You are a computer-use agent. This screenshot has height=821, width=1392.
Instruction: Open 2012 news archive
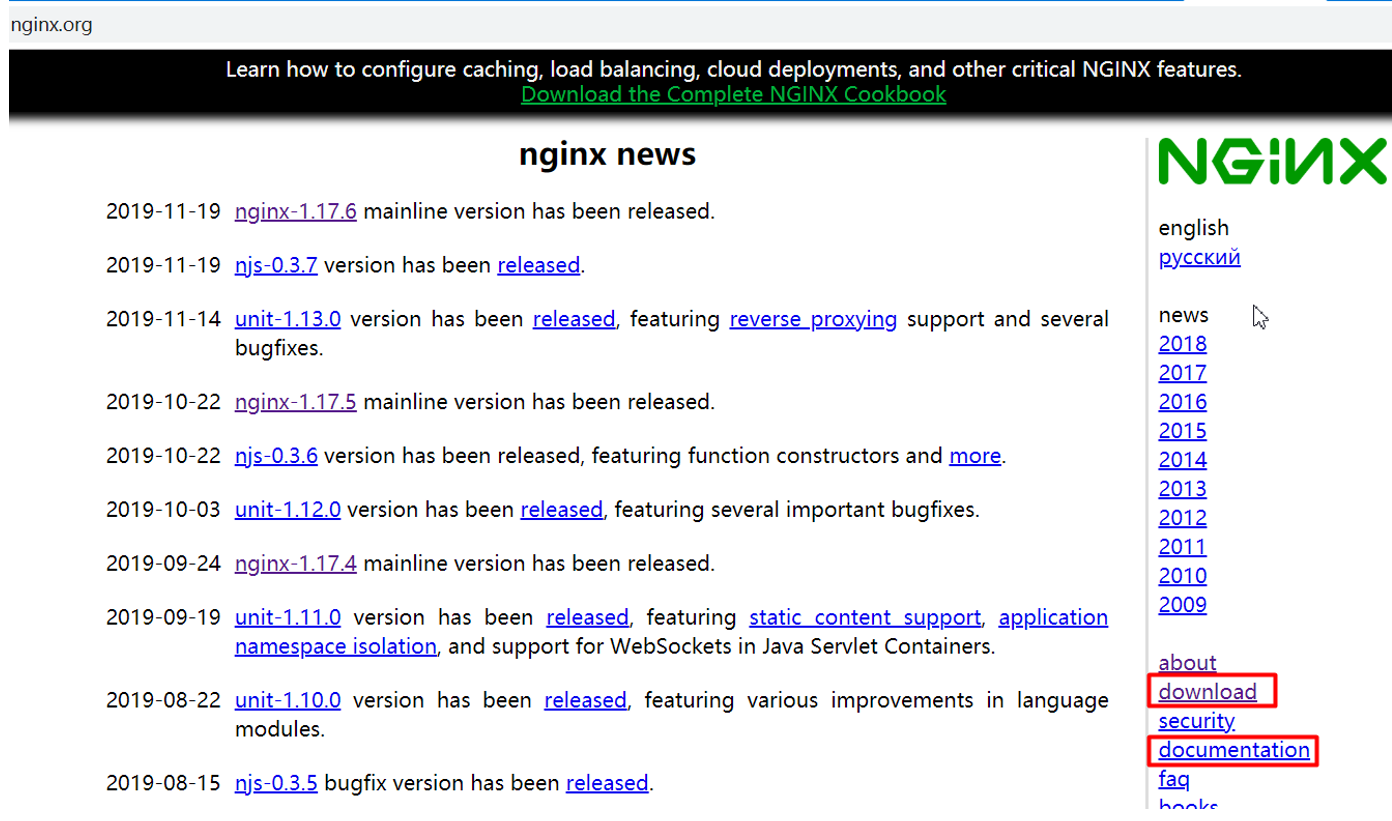click(x=1182, y=518)
